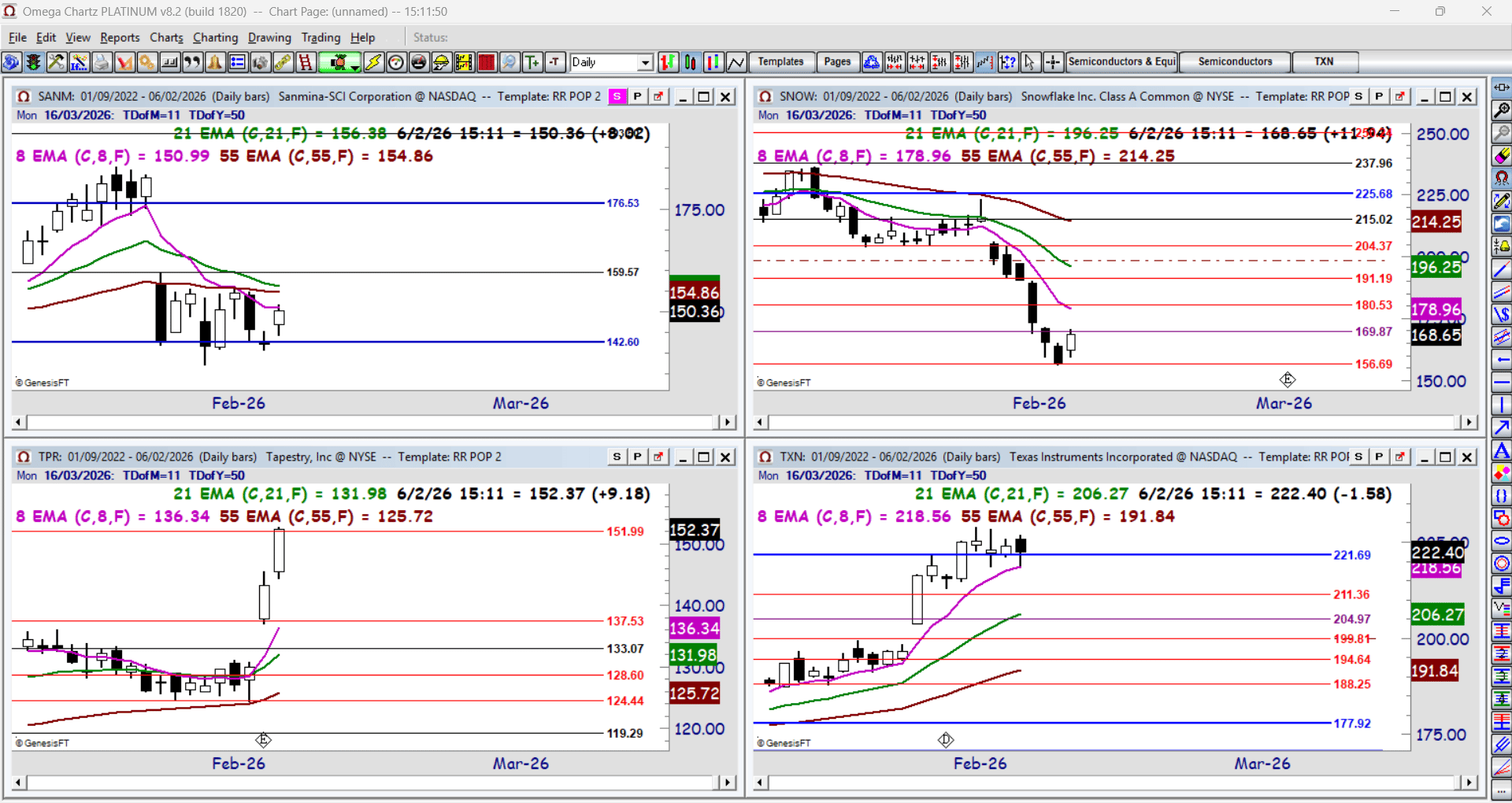The image size is (1512, 803).
Task: Click the detach button on TXN chart
Action: [x=1399, y=457]
